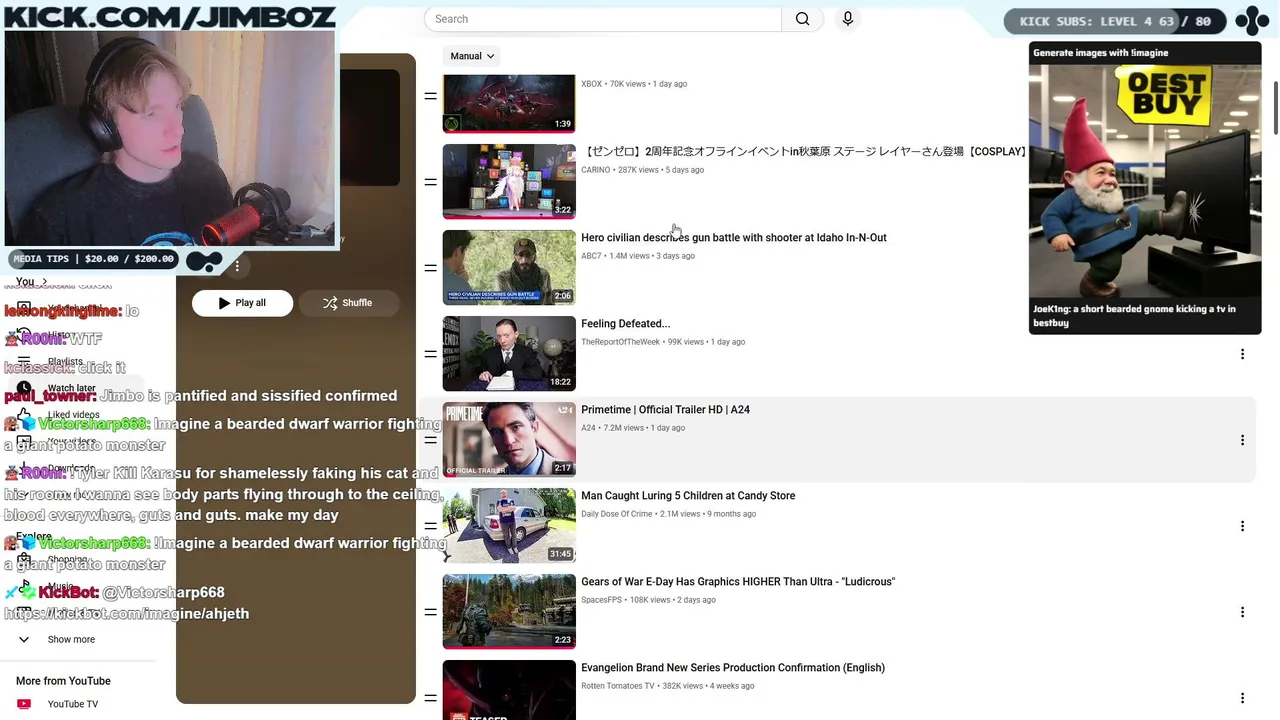Click the search magnifier button

(x=802, y=19)
